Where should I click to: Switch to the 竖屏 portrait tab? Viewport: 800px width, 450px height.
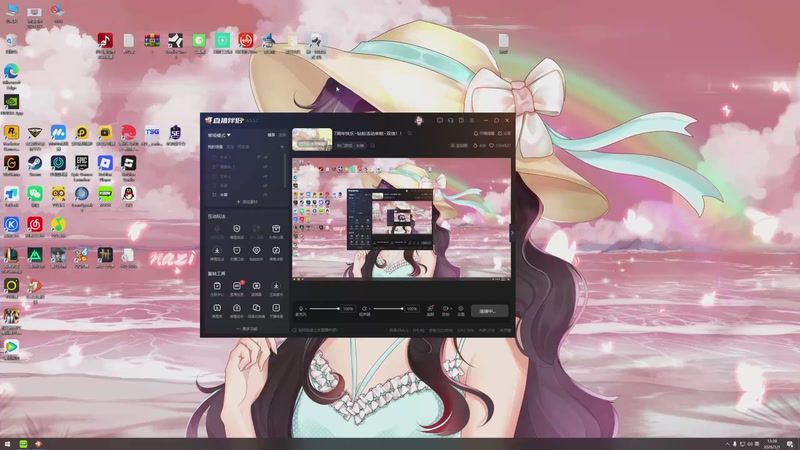click(x=282, y=135)
